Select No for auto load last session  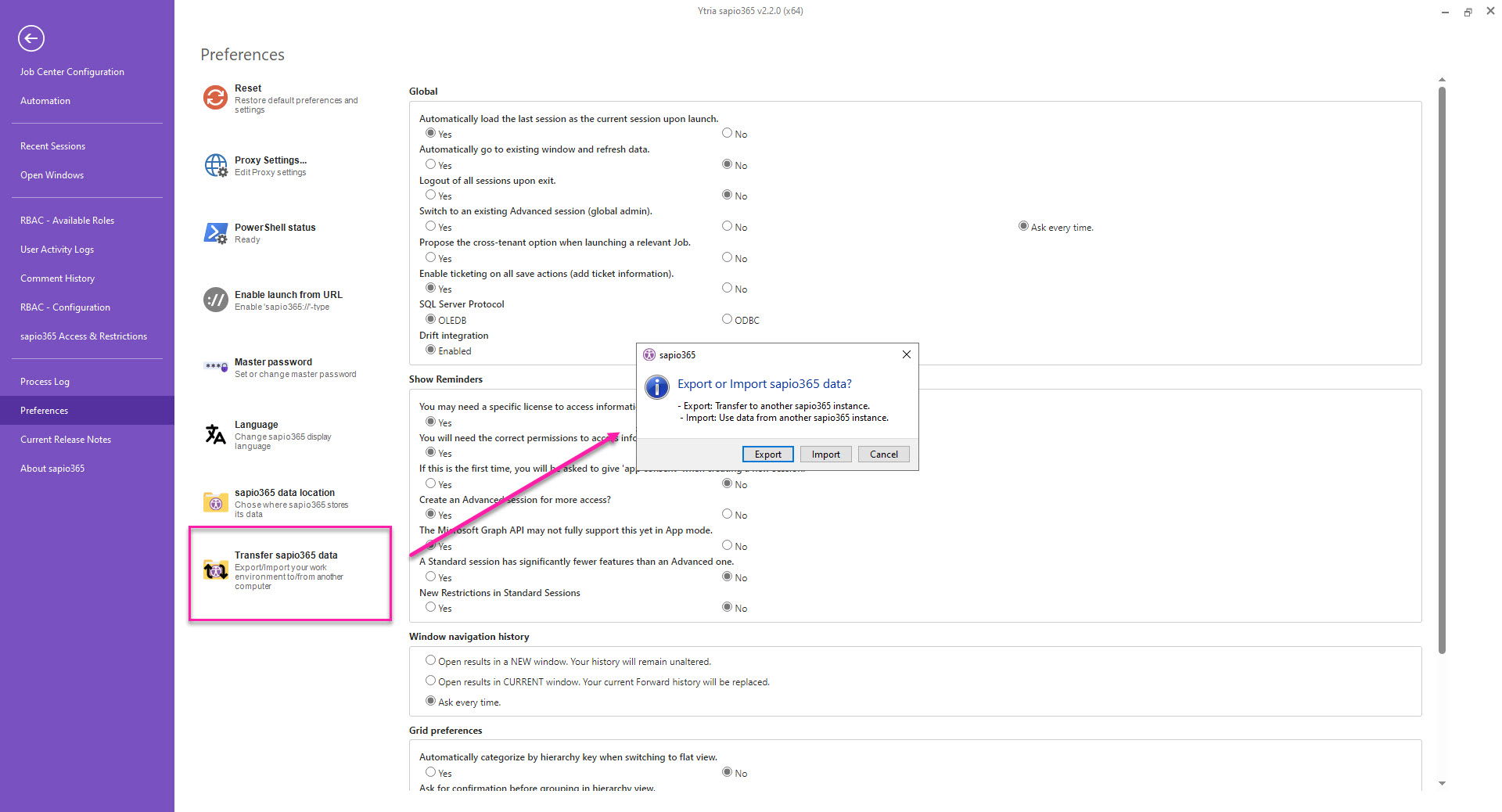tap(727, 134)
